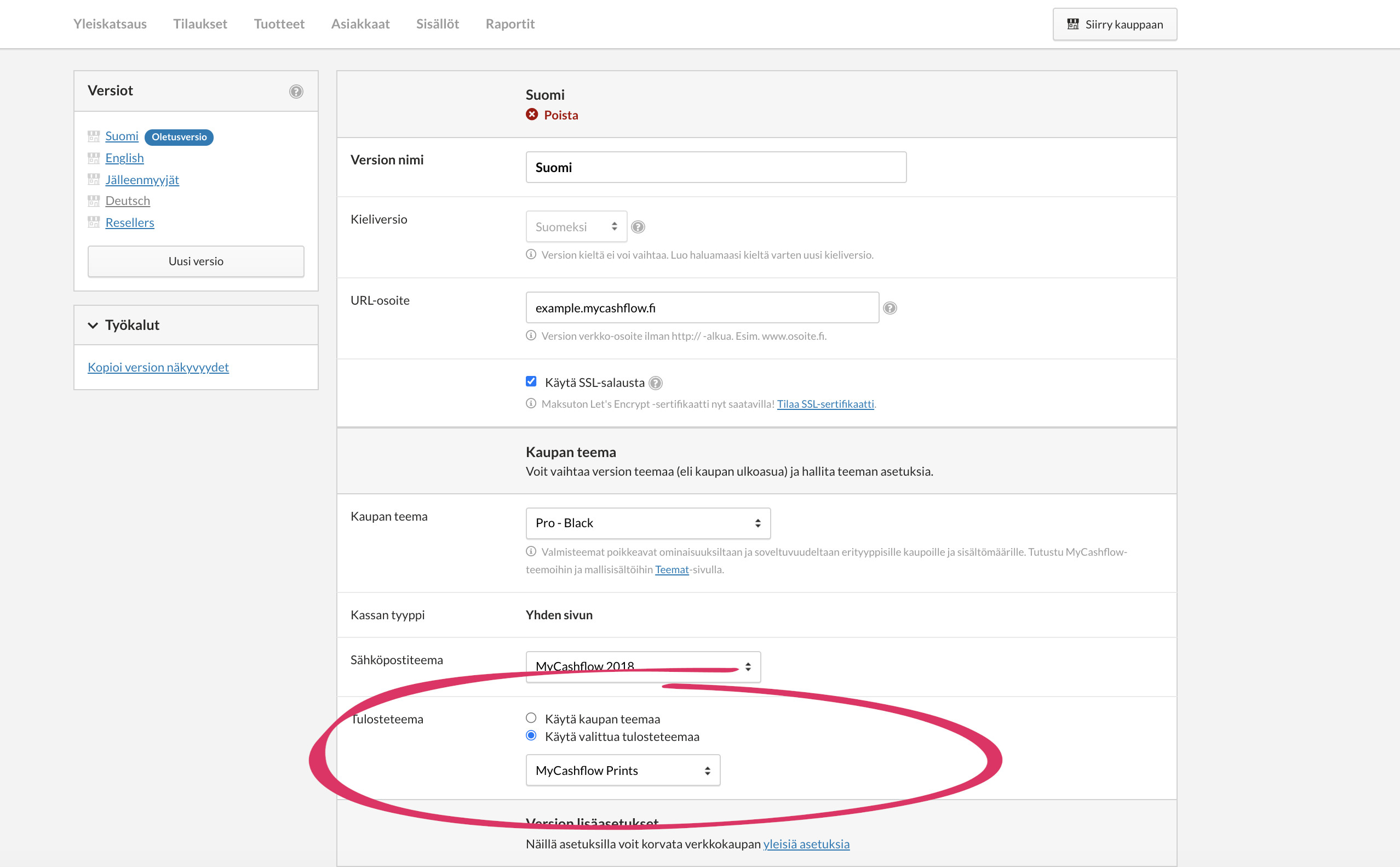1400x867 pixels.
Task: Go to the Raportit menu
Action: 509,24
